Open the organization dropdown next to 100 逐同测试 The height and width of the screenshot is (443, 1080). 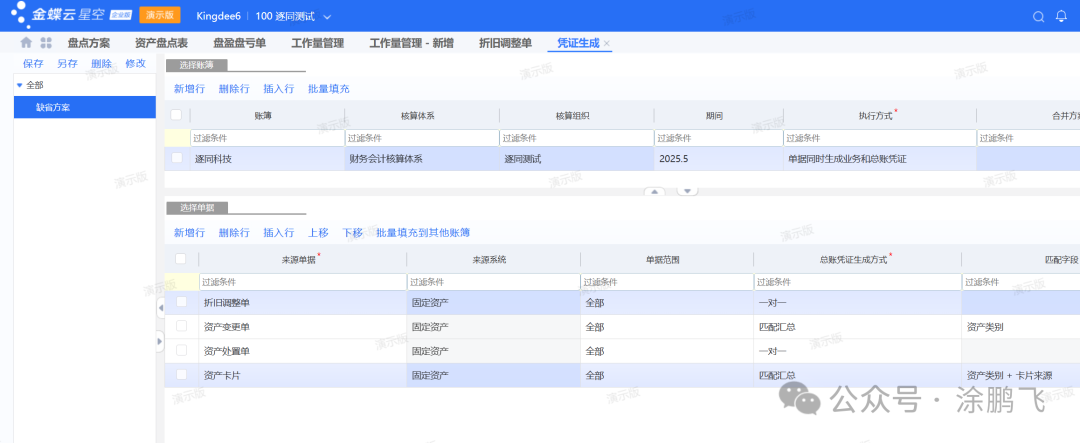coord(328,17)
